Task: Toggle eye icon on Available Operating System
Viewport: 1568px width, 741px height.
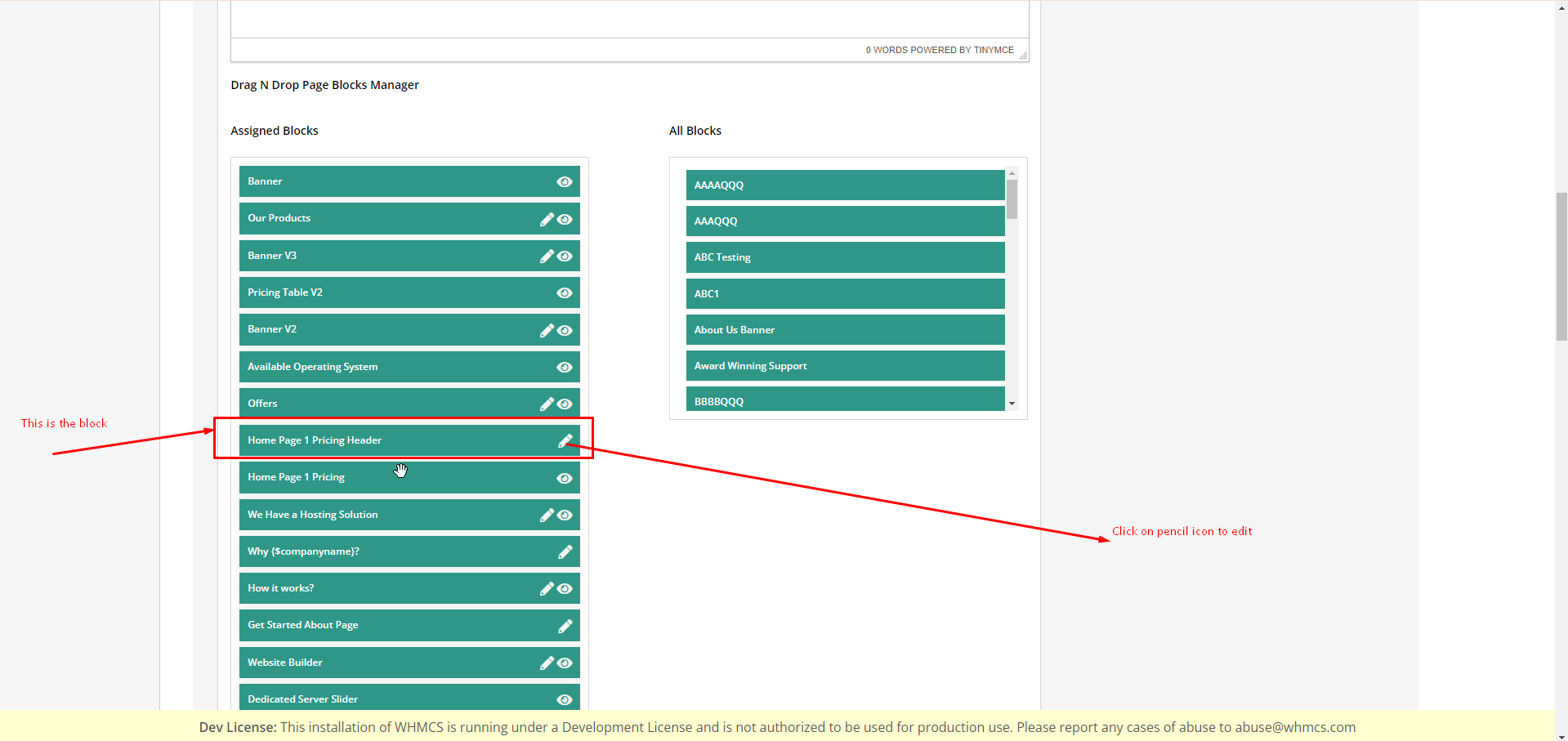Action: (x=565, y=368)
